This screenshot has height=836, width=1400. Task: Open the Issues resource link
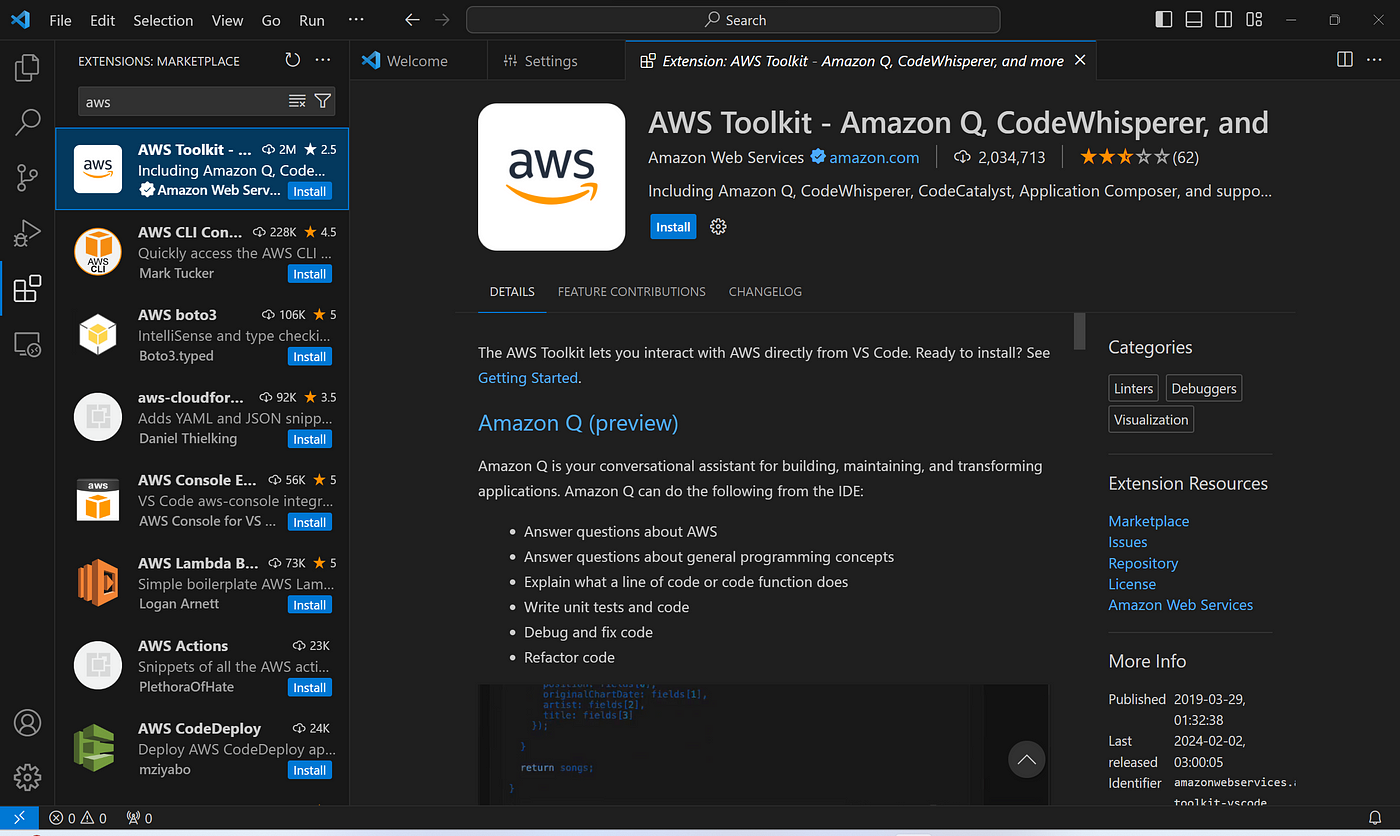(1128, 542)
